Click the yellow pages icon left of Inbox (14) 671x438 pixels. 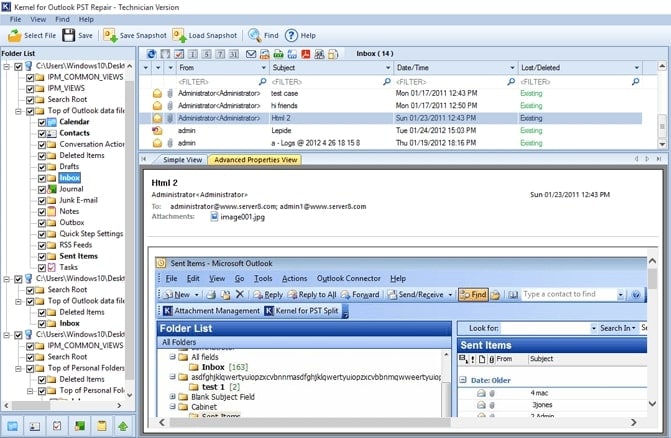coord(333,54)
